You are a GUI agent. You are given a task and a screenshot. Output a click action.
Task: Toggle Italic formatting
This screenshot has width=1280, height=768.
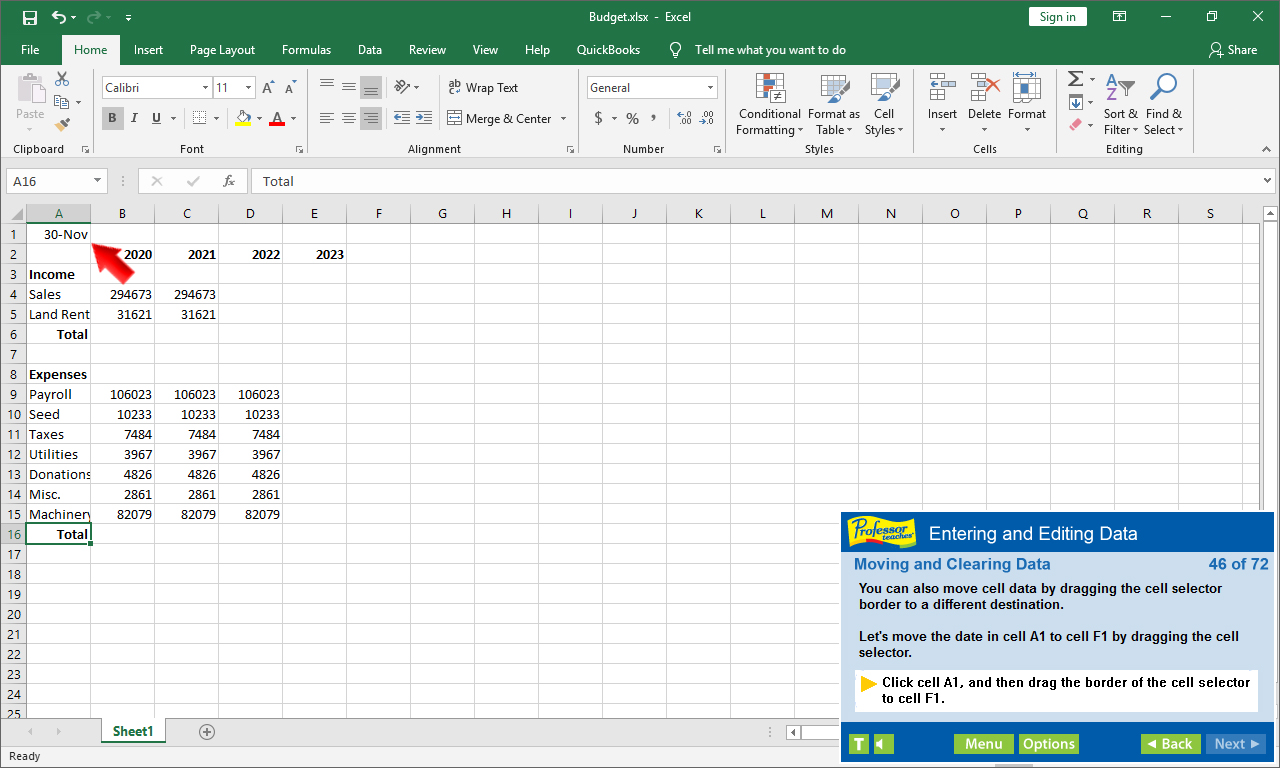tap(135, 118)
